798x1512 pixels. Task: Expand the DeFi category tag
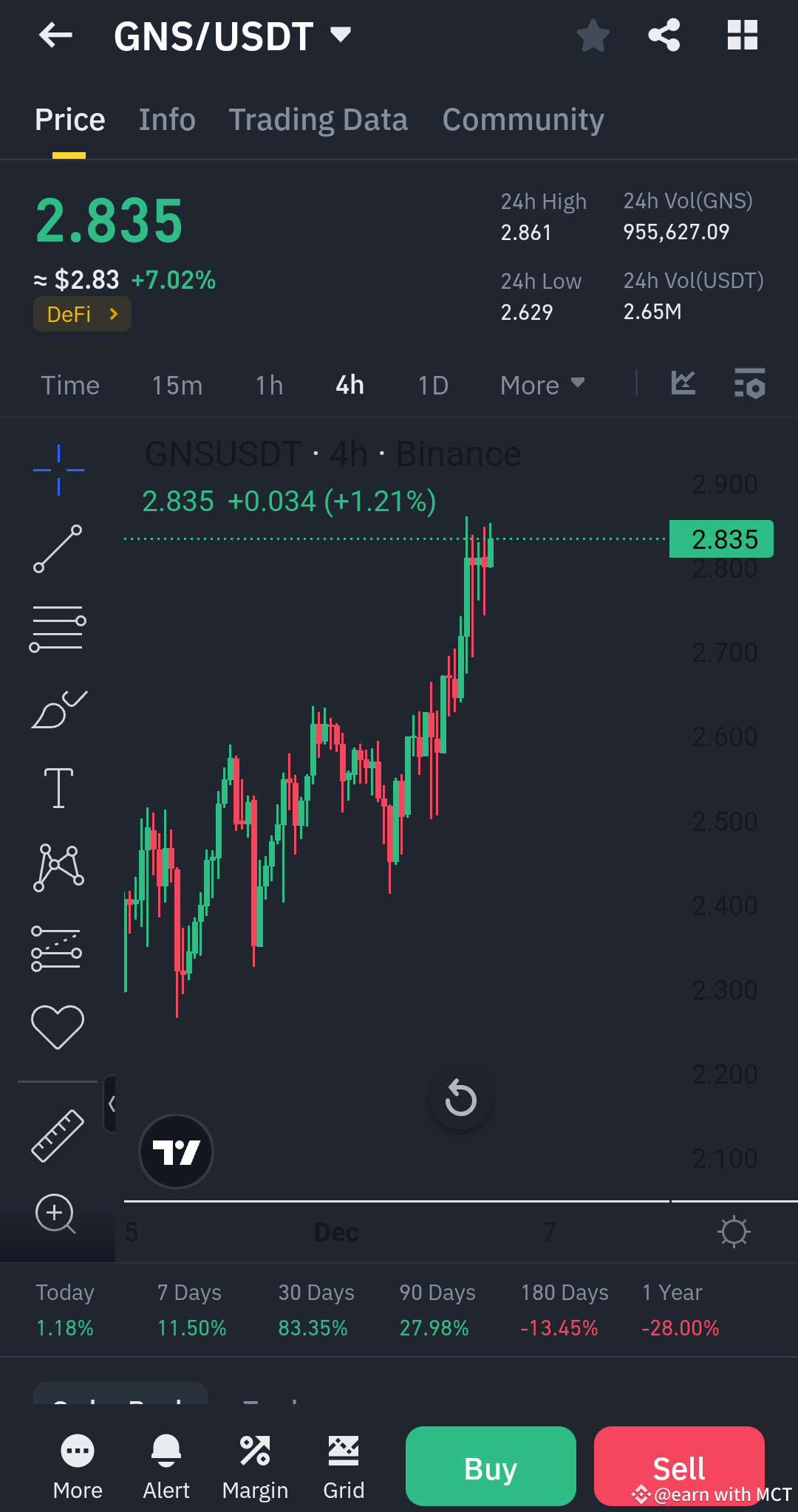coord(81,313)
